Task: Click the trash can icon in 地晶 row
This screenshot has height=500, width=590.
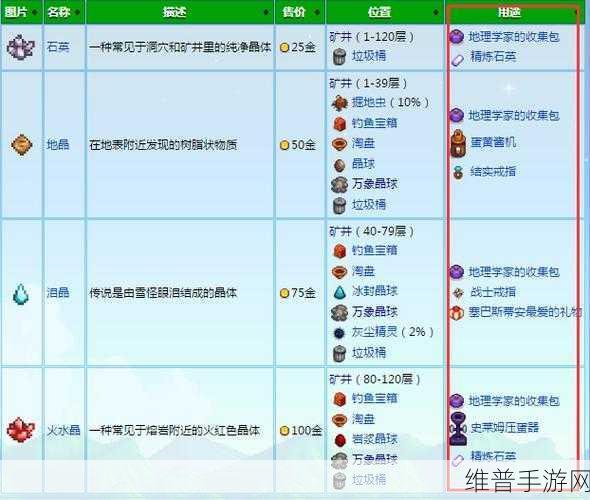Action: (339, 205)
